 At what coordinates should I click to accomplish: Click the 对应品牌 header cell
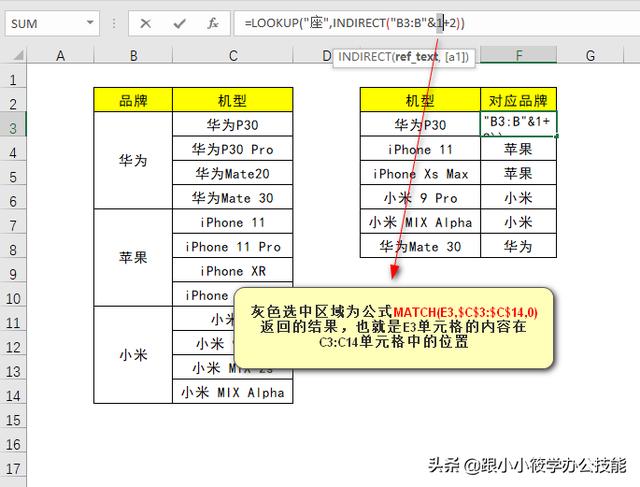click(518, 100)
